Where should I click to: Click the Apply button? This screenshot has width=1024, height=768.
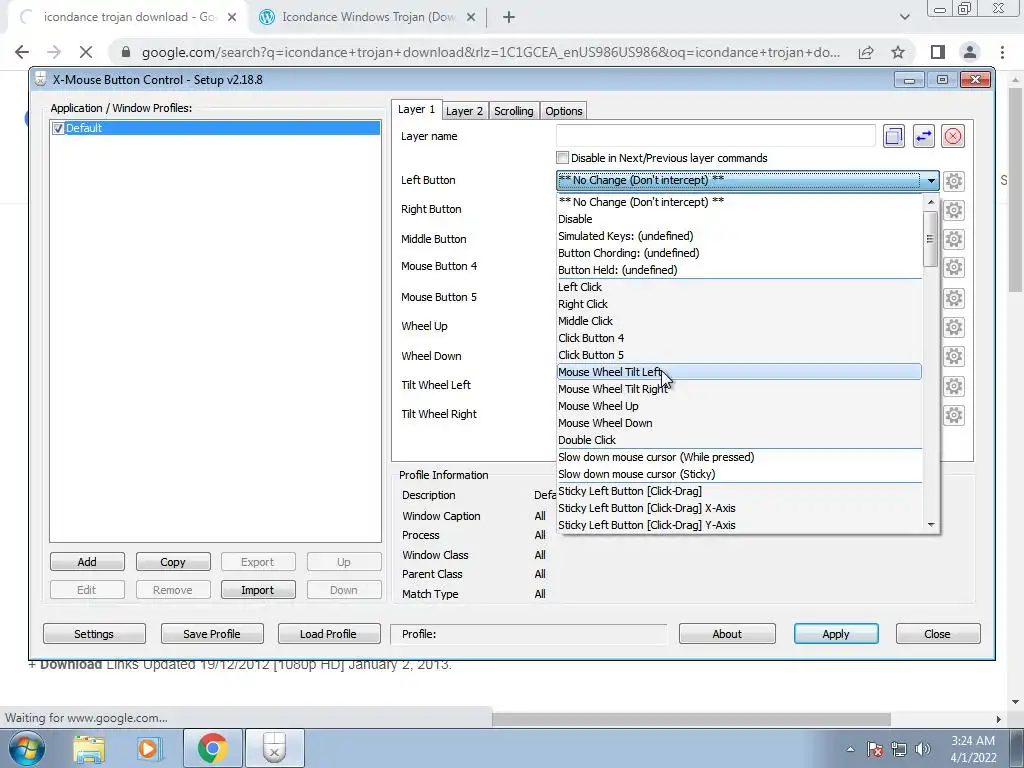pyautogui.click(x=836, y=634)
